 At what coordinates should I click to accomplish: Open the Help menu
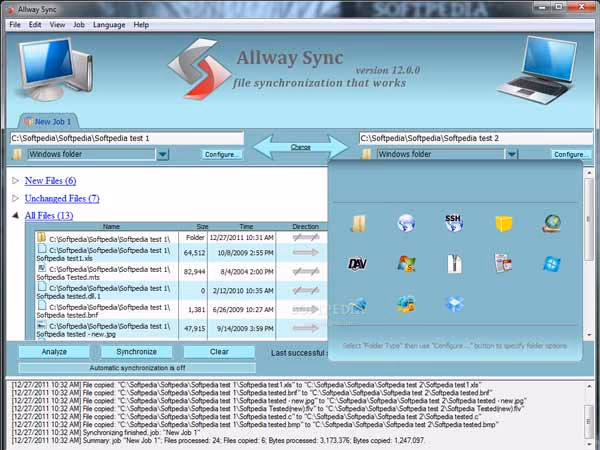(x=141, y=25)
